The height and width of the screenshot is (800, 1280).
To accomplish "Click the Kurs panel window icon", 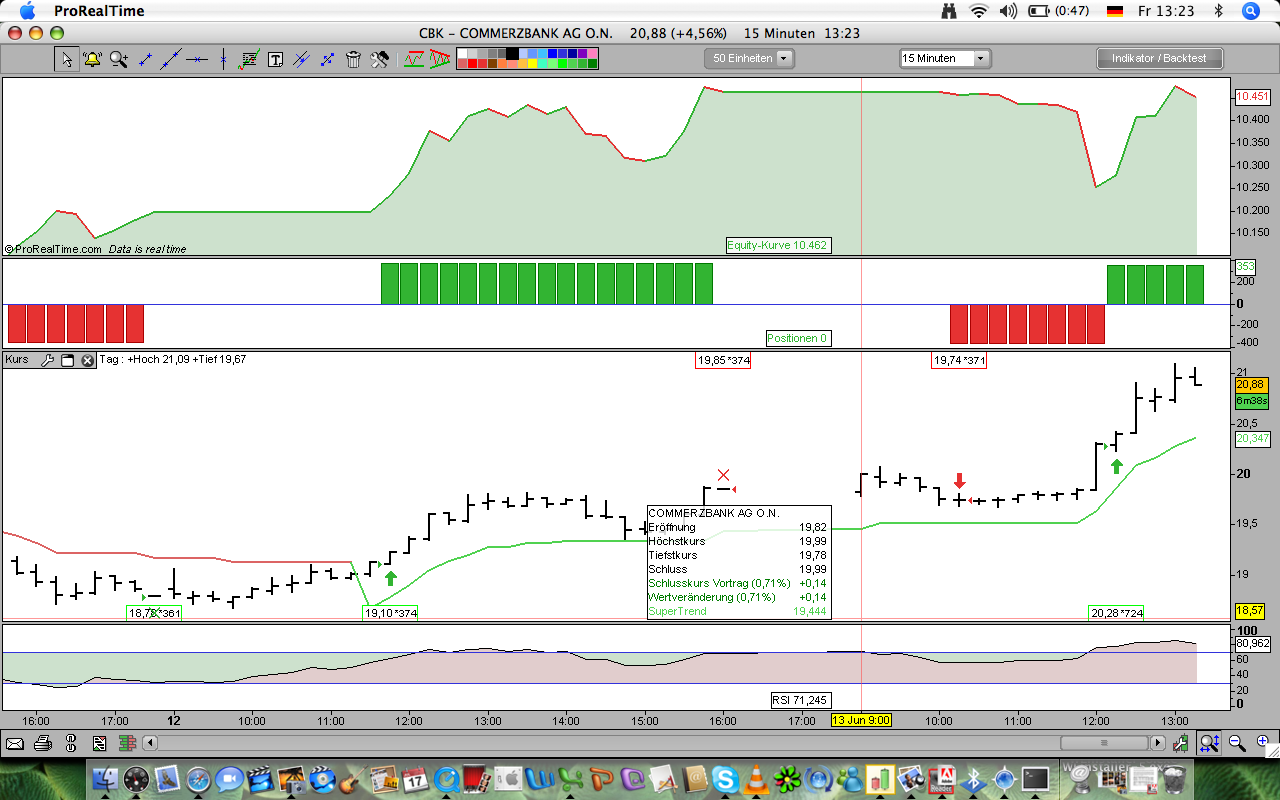I will pyautogui.click(x=67, y=360).
